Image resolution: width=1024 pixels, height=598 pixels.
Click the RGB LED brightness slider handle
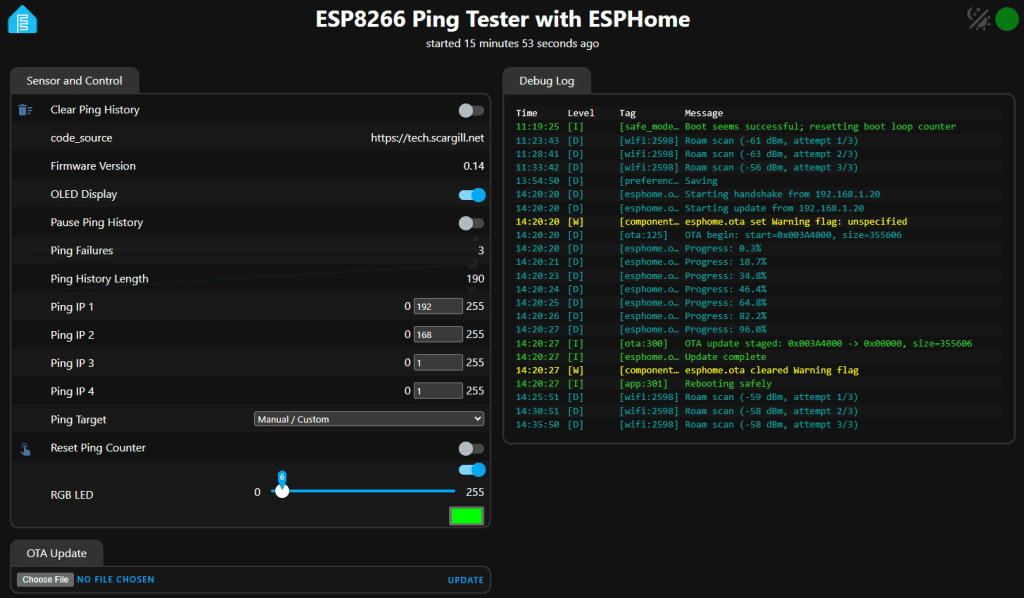pyautogui.click(x=282, y=491)
